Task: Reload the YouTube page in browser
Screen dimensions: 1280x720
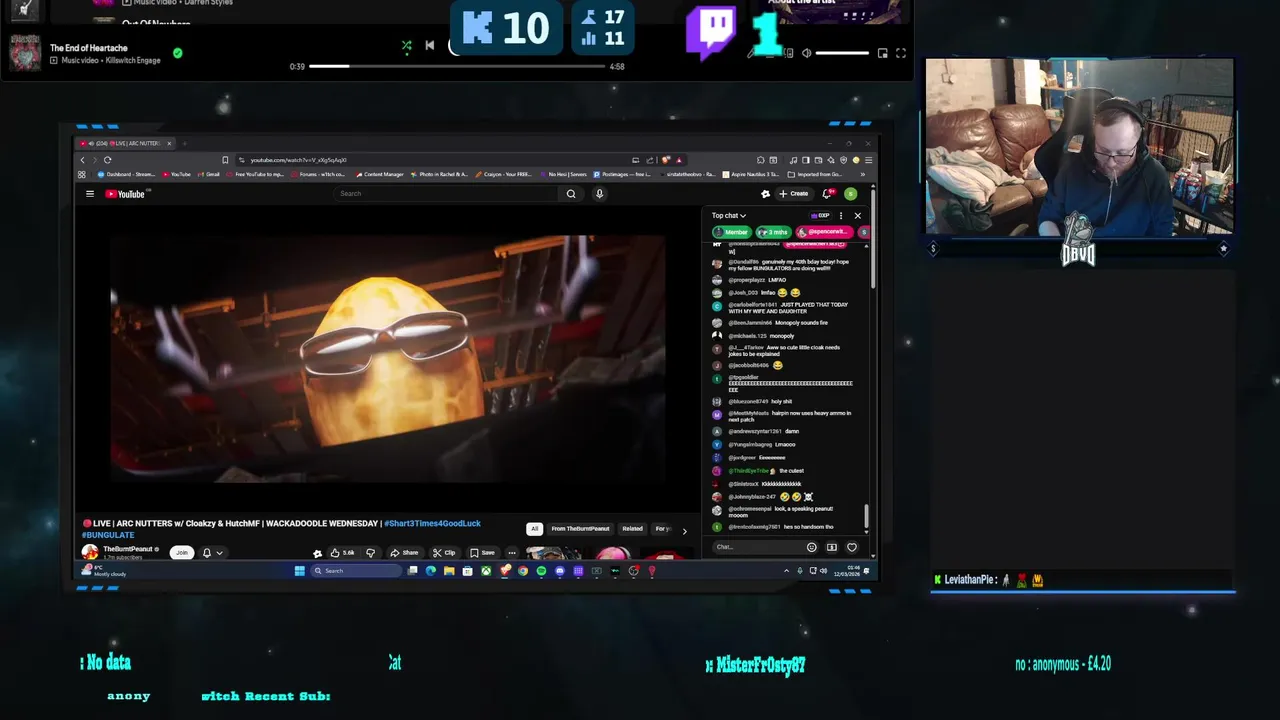Action: click(107, 160)
